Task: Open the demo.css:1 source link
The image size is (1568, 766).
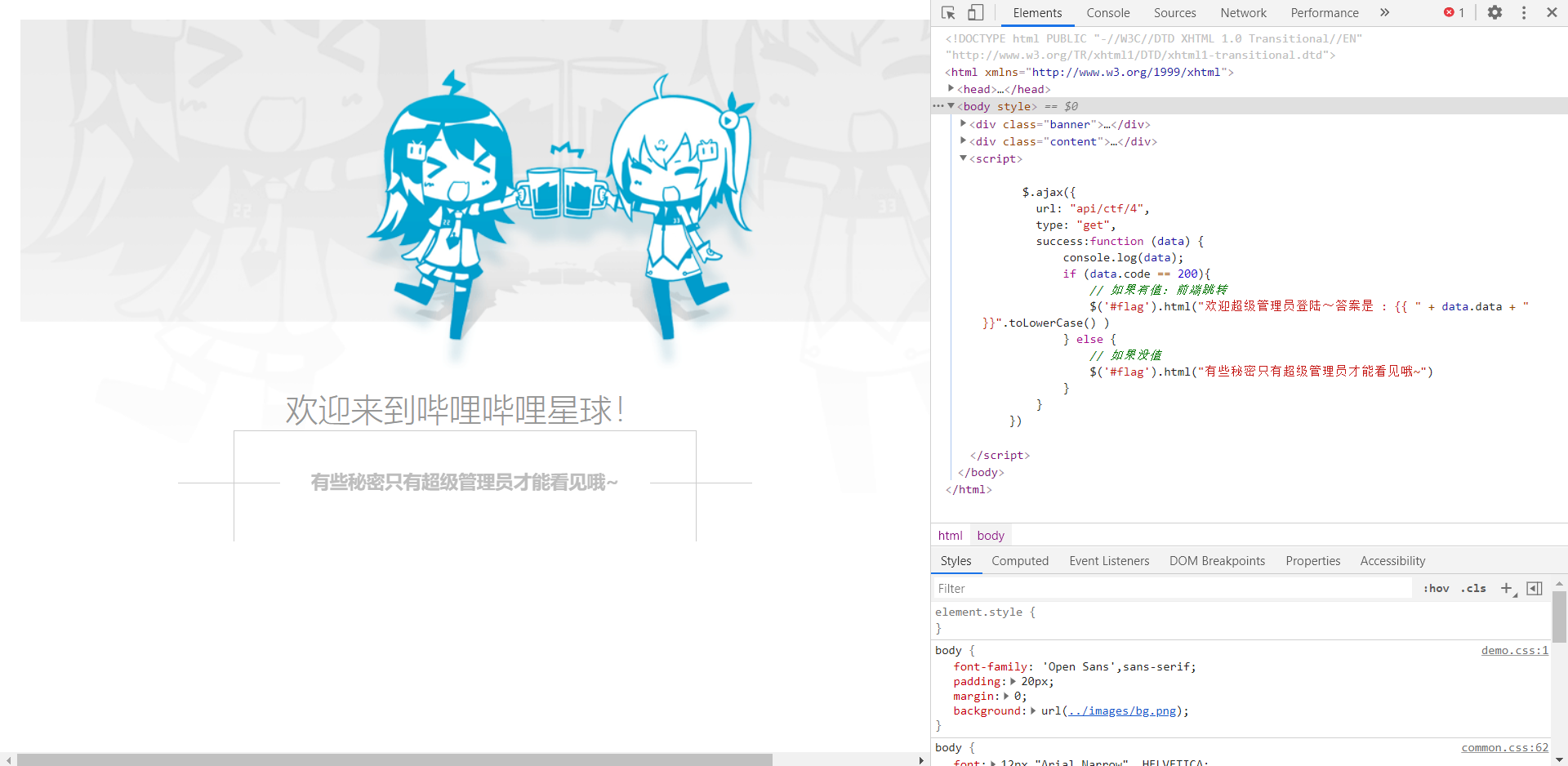Action: [x=1514, y=651]
